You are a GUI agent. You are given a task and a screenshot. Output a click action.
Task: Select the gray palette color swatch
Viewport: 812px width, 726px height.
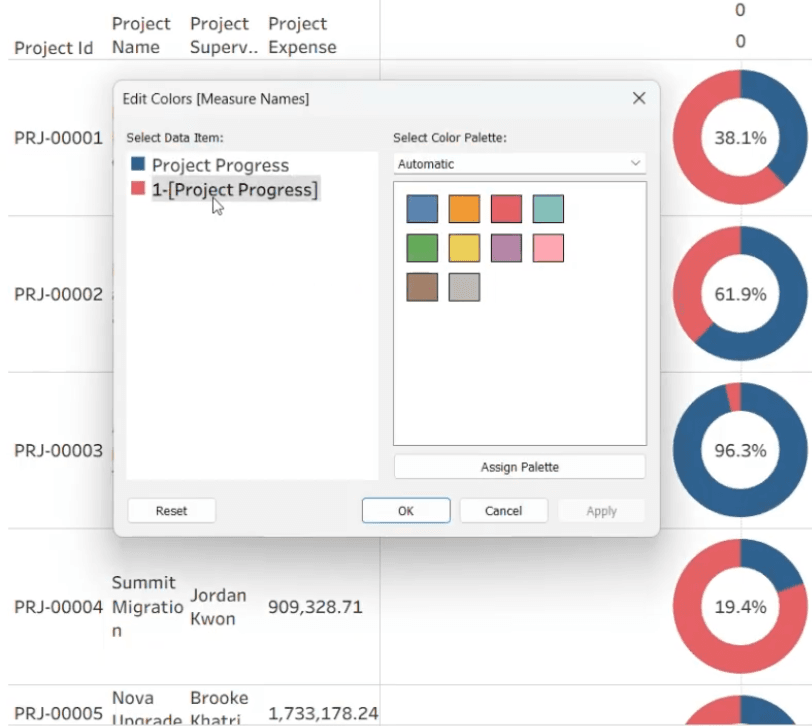pos(464,287)
